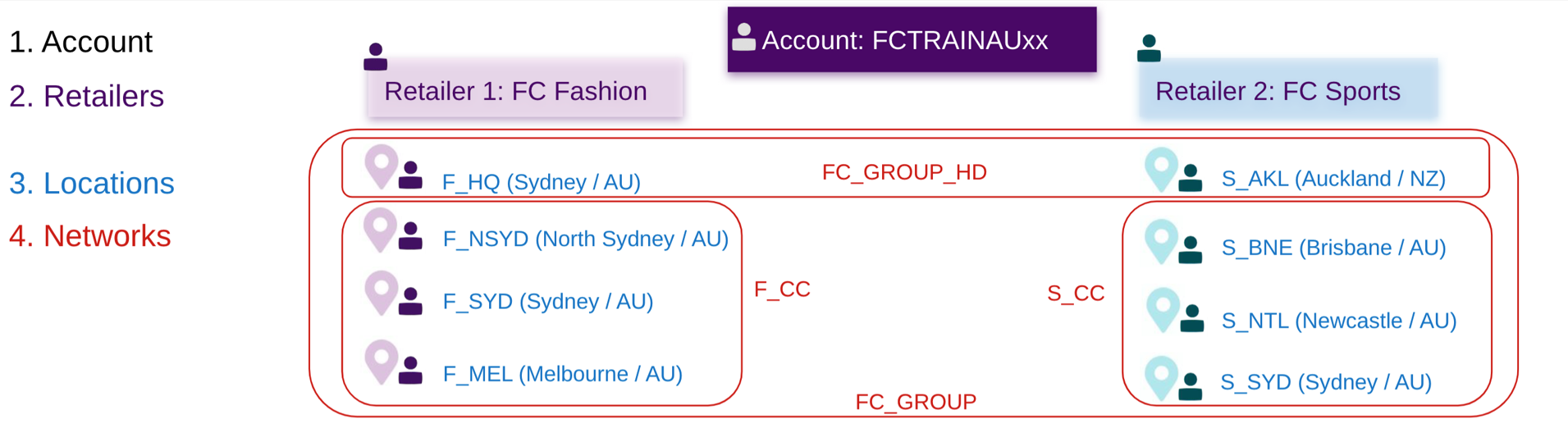Click the user icon above Retailer 2

click(1149, 48)
